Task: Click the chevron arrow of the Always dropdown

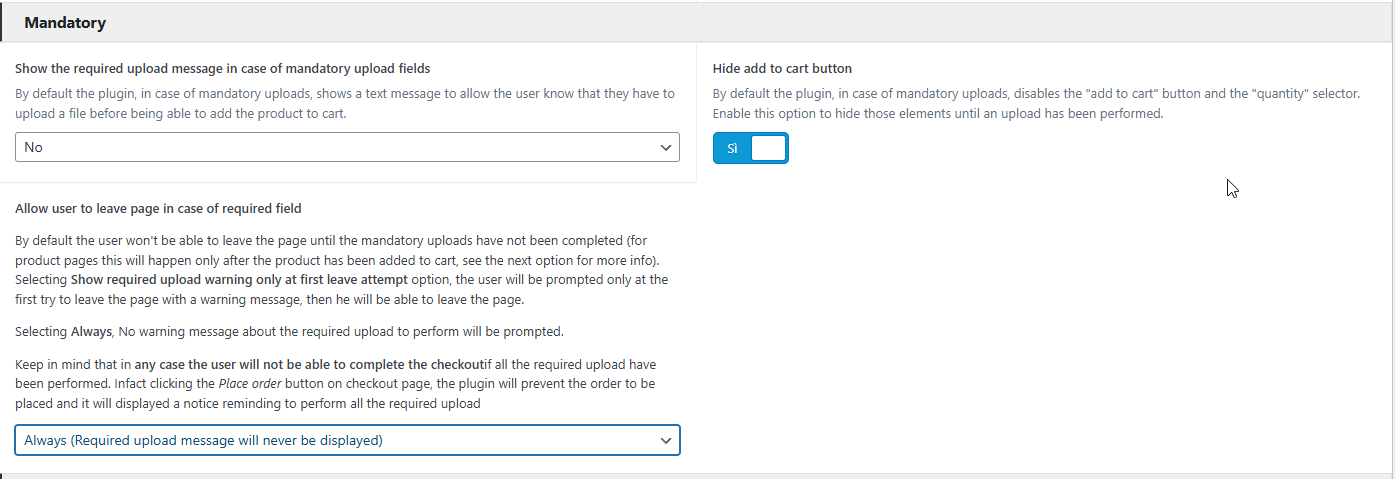Action: [666, 440]
